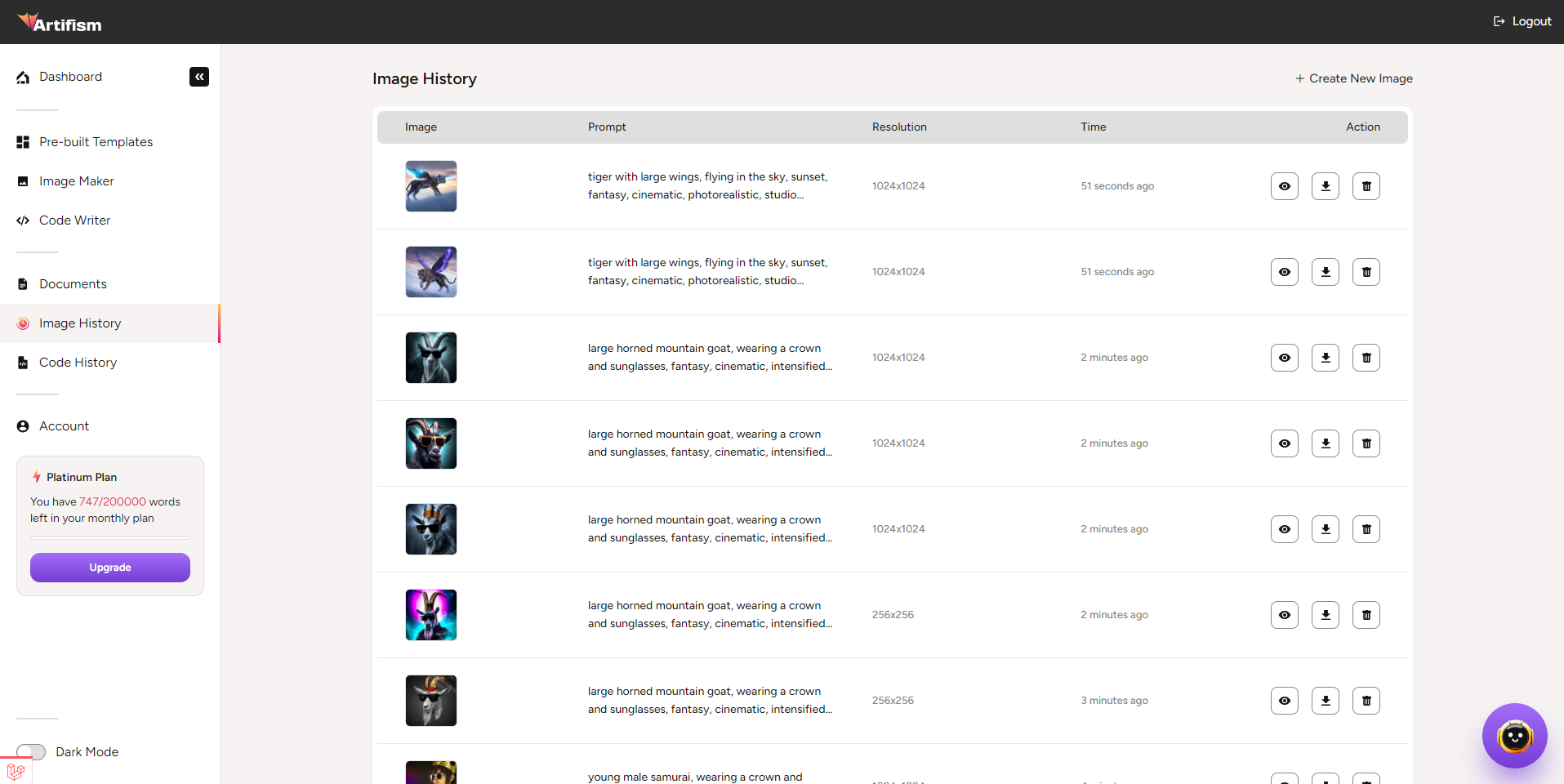This screenshot has height=784, width=1564.
Task: Click the trash icon in the fourth table row
Action: (x=1366, y=443)
